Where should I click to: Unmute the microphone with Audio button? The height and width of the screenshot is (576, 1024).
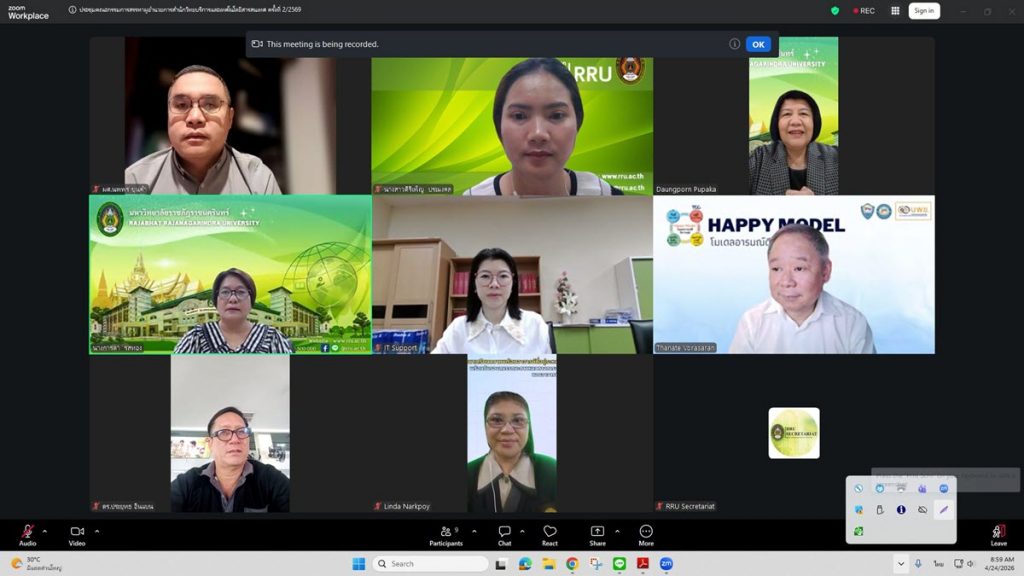pos(27,532)
